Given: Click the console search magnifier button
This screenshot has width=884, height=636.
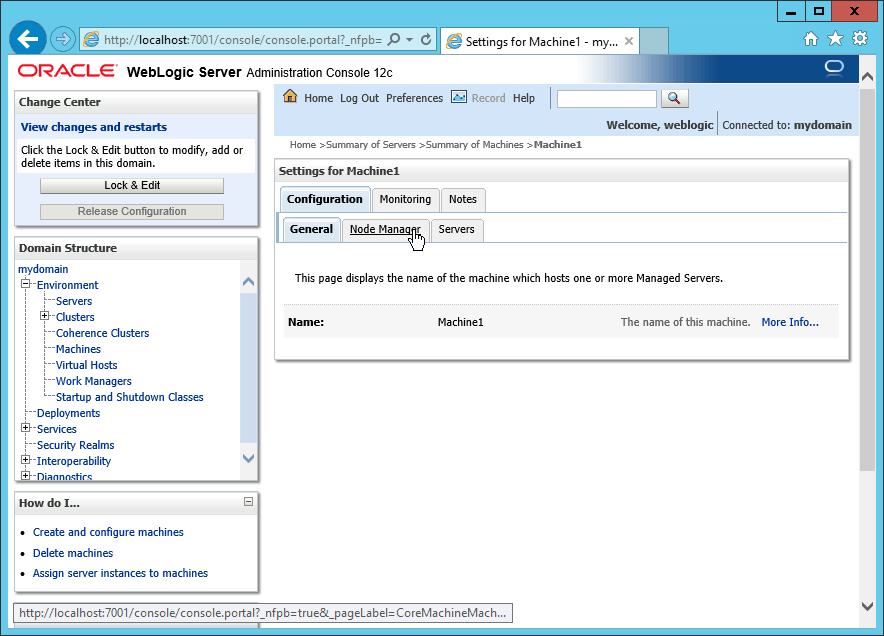Looking at the screenshot, I should [675, 98].
